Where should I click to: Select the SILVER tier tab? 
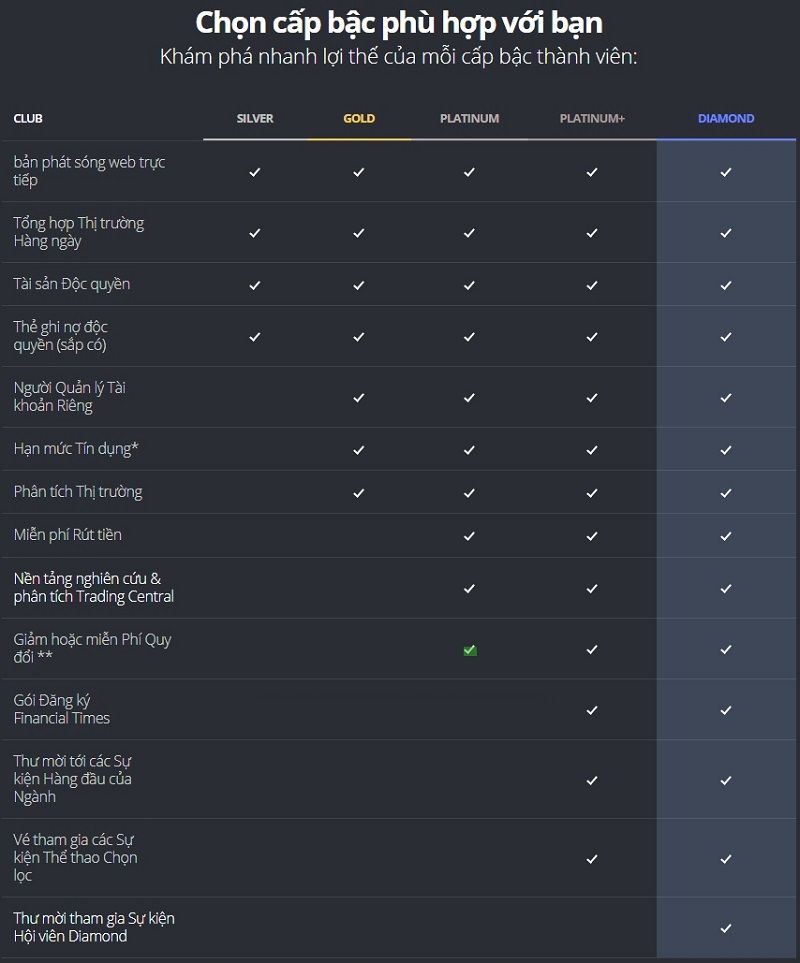pyautogui.click(x=255, y=119)
